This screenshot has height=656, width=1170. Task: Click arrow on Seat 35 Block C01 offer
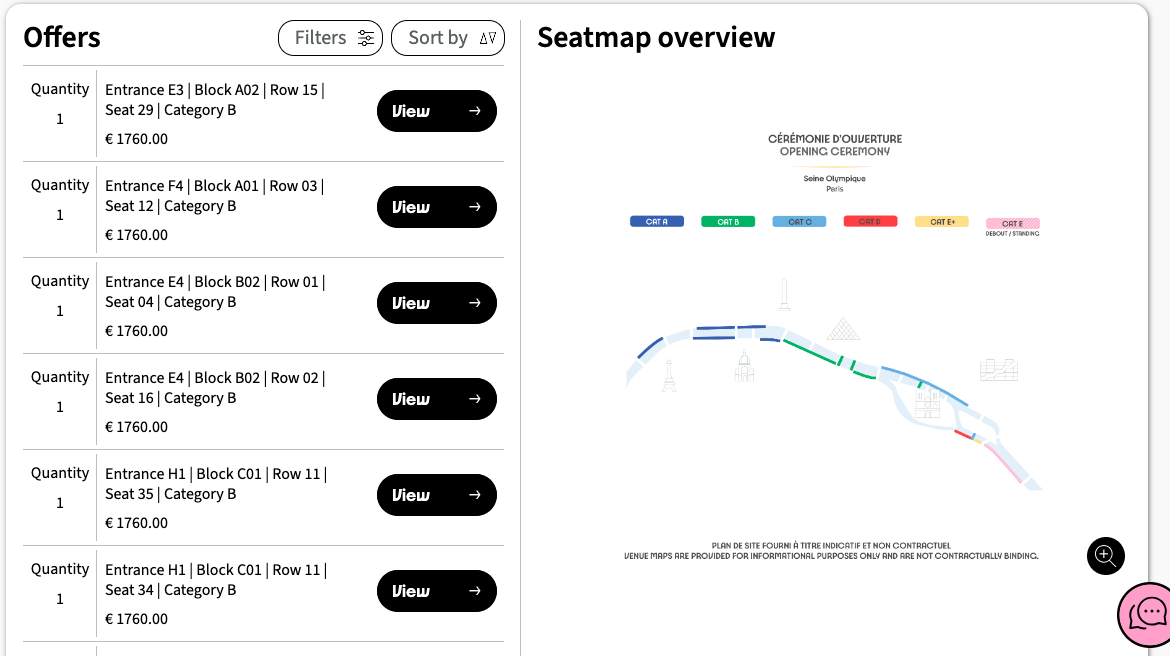[x=475, y=495]
